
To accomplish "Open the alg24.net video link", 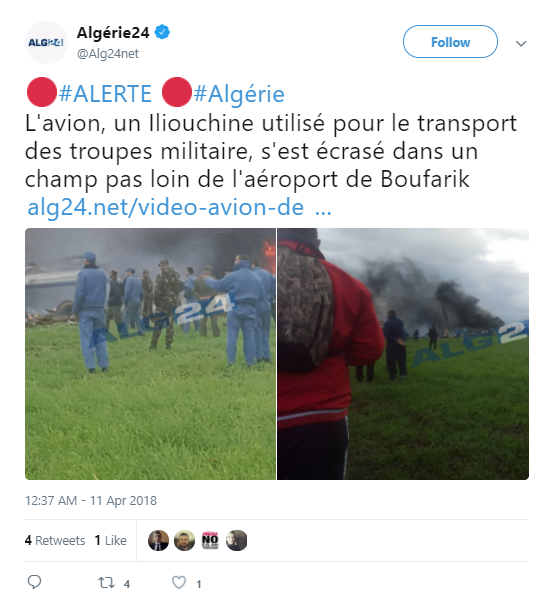I will 179,207.
